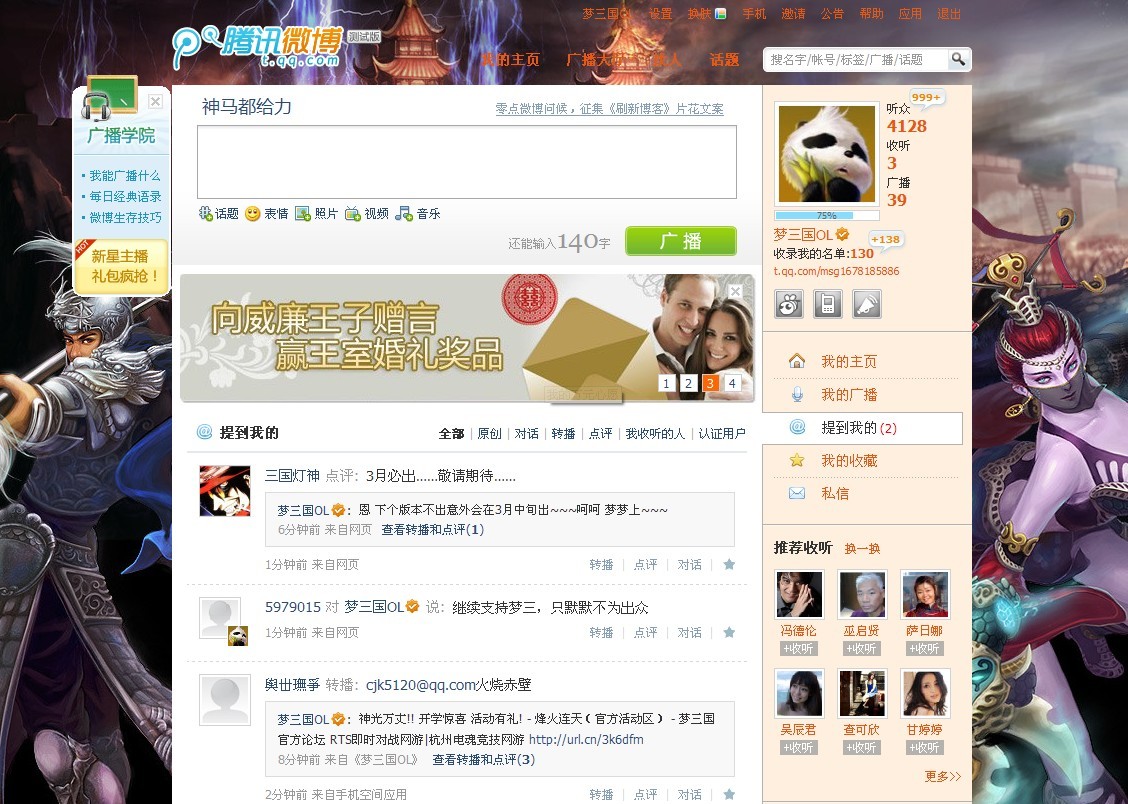Show 全部 mentions
1128x804 pixels.
coord(451,434)
